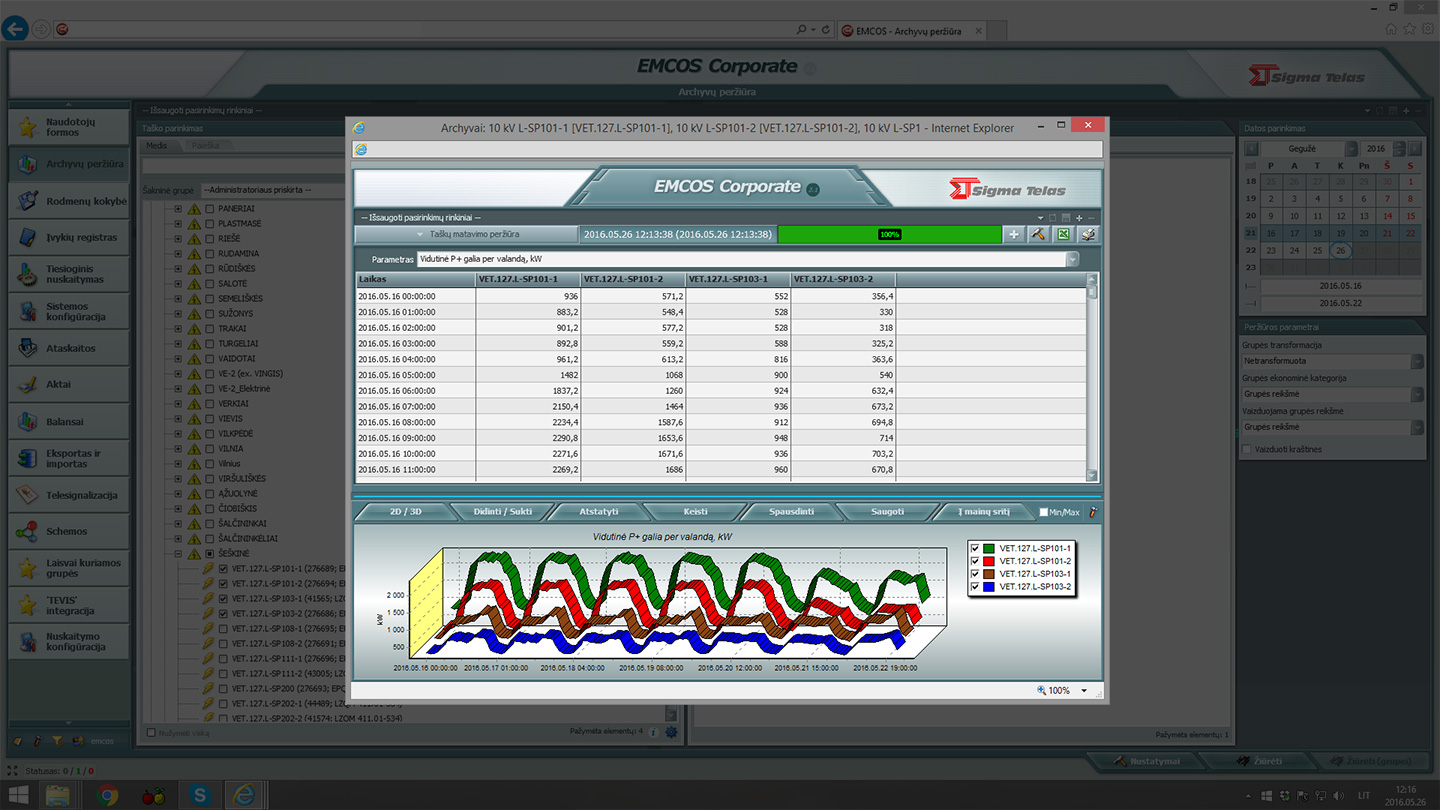Enable Vaizduoti kraštines checkbox
1440x810 pixels.
(1247, 450)
